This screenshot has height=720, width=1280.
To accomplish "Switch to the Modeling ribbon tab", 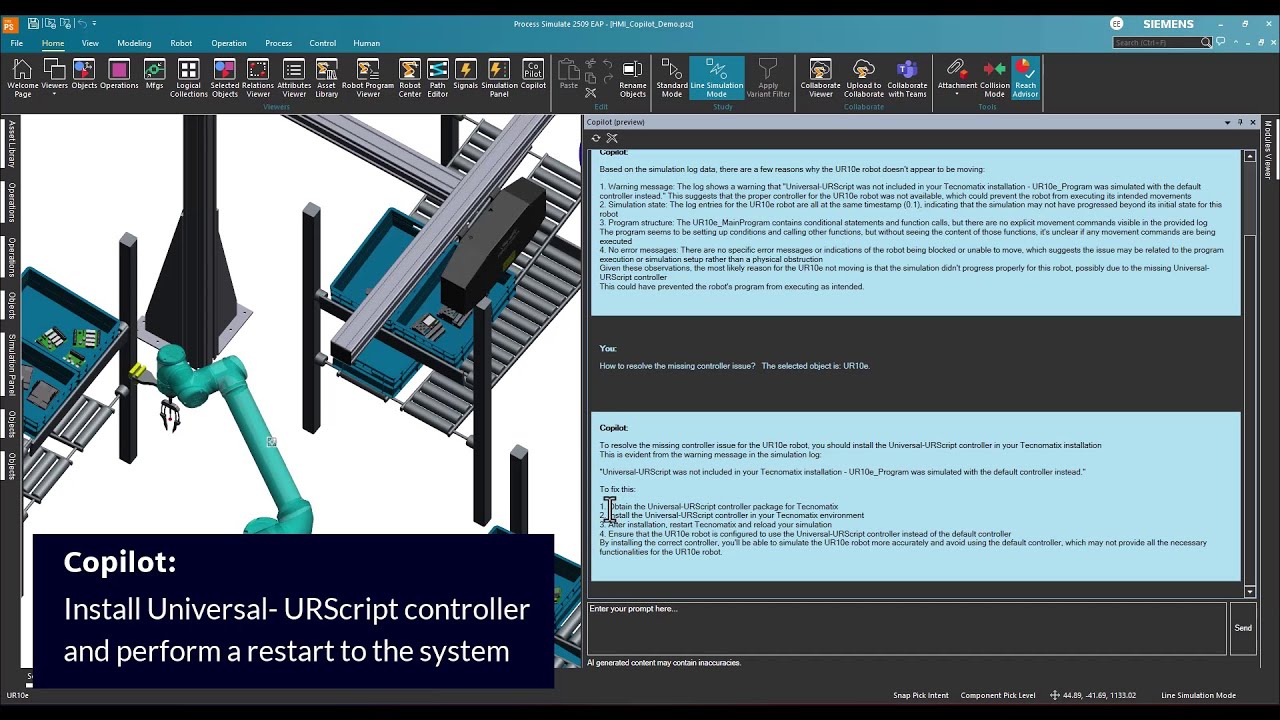I will pos(134,43).
